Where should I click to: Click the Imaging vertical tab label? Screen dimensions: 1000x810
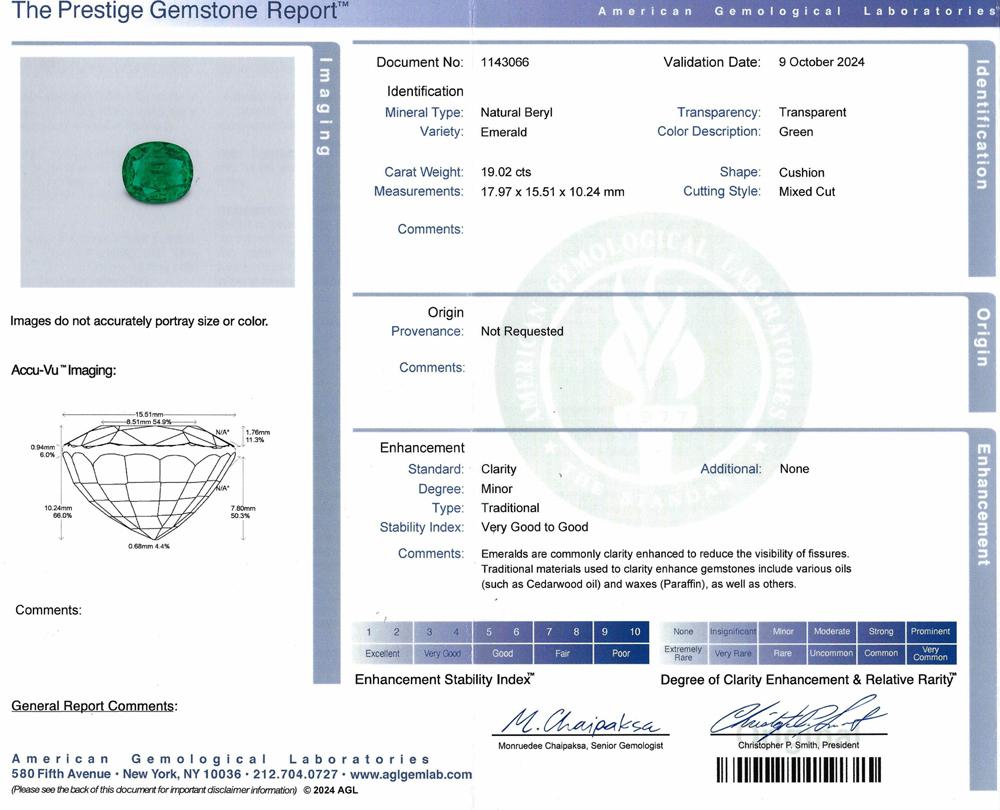325,106
